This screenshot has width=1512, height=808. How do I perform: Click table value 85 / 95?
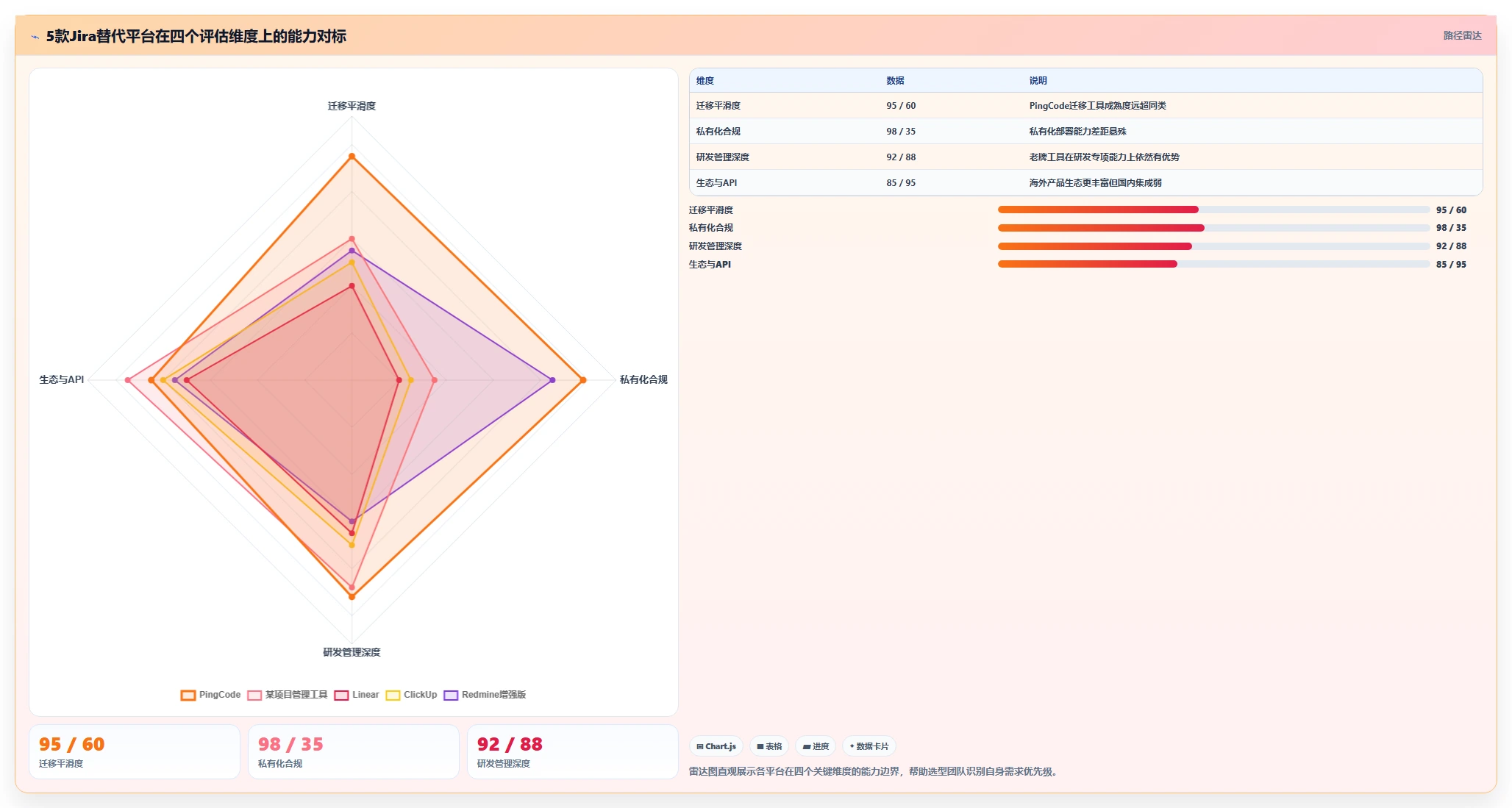click(901, 183)
